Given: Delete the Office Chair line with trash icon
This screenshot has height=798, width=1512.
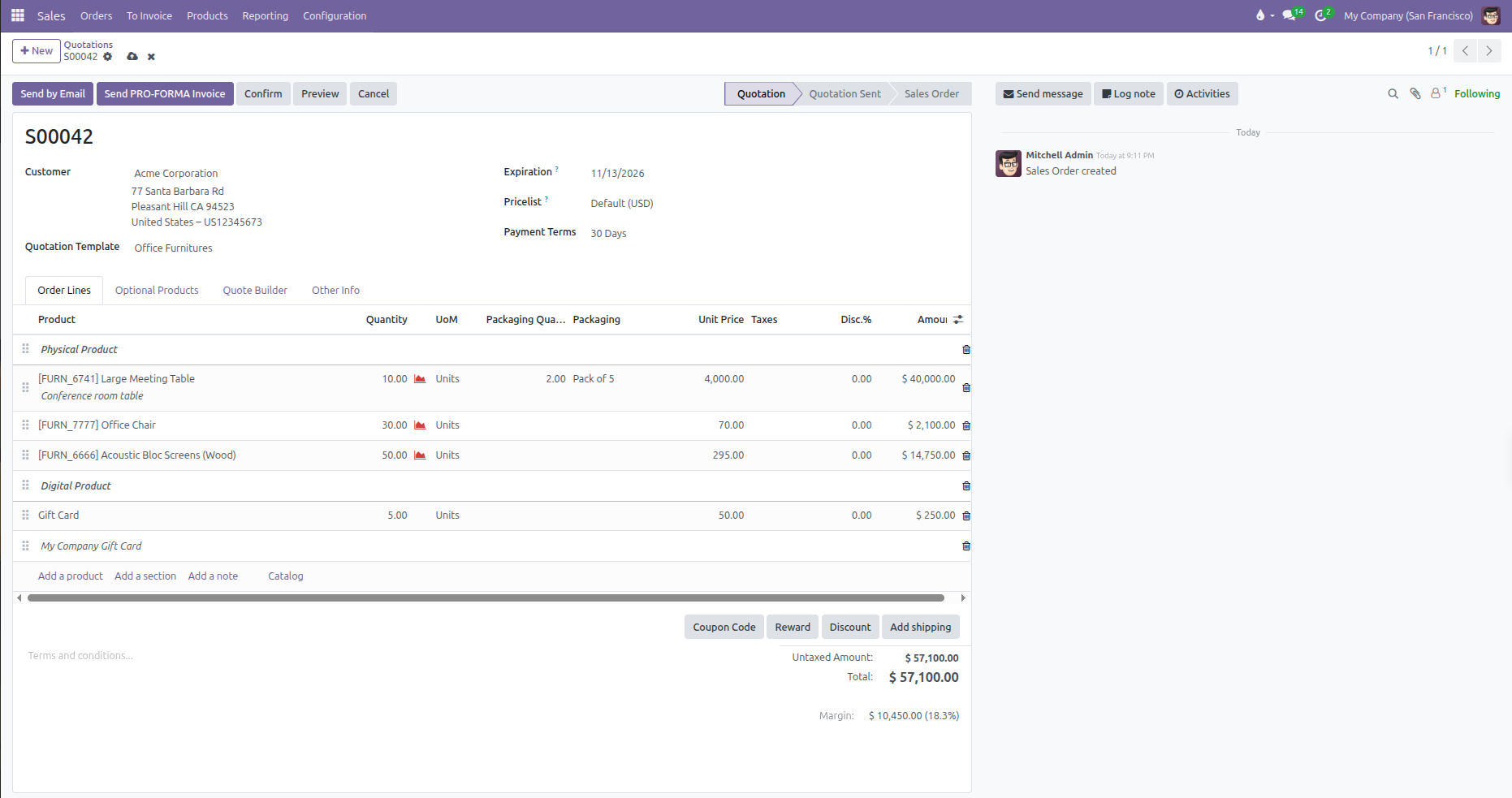Looking at the screenshot, I should [x=966, y=425].
